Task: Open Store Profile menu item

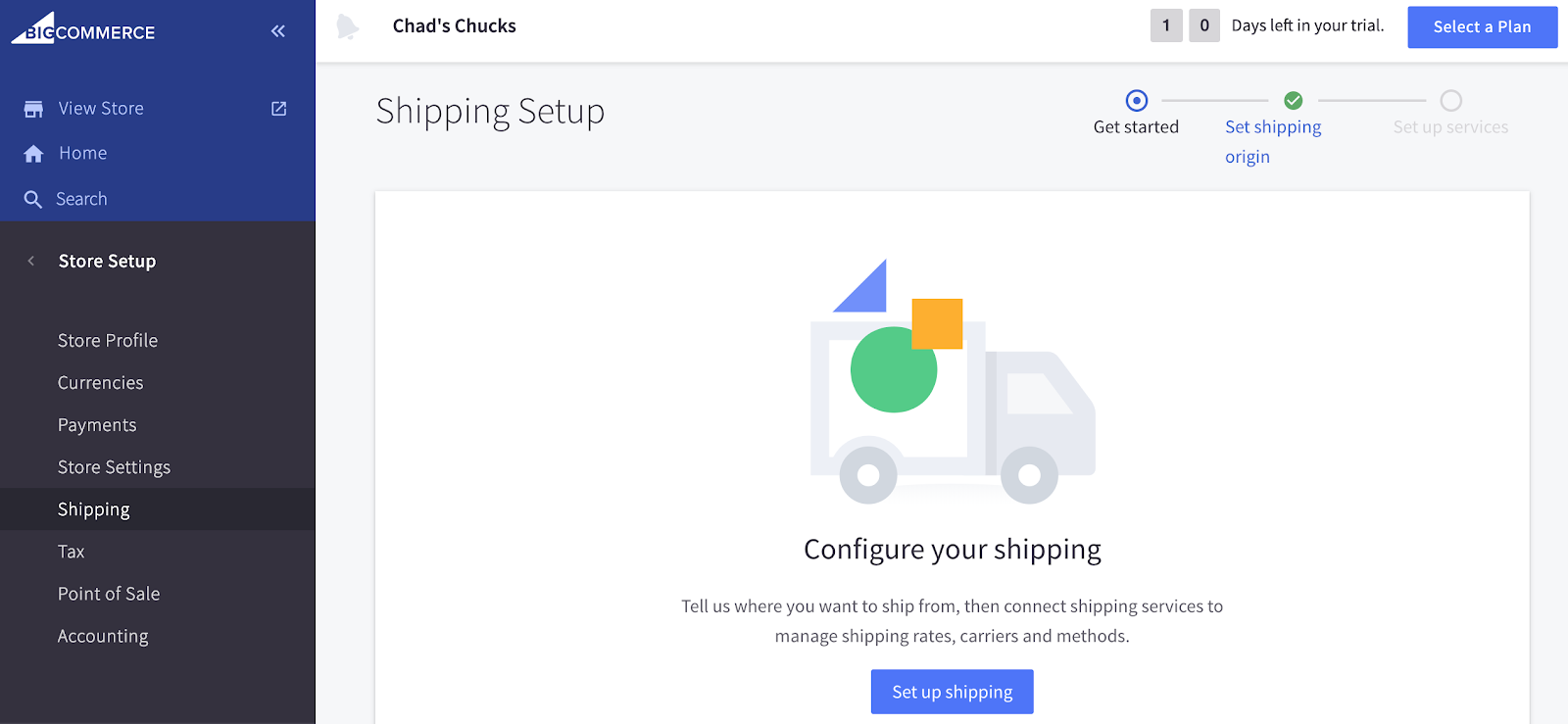Action: click(x=108, y=341)
